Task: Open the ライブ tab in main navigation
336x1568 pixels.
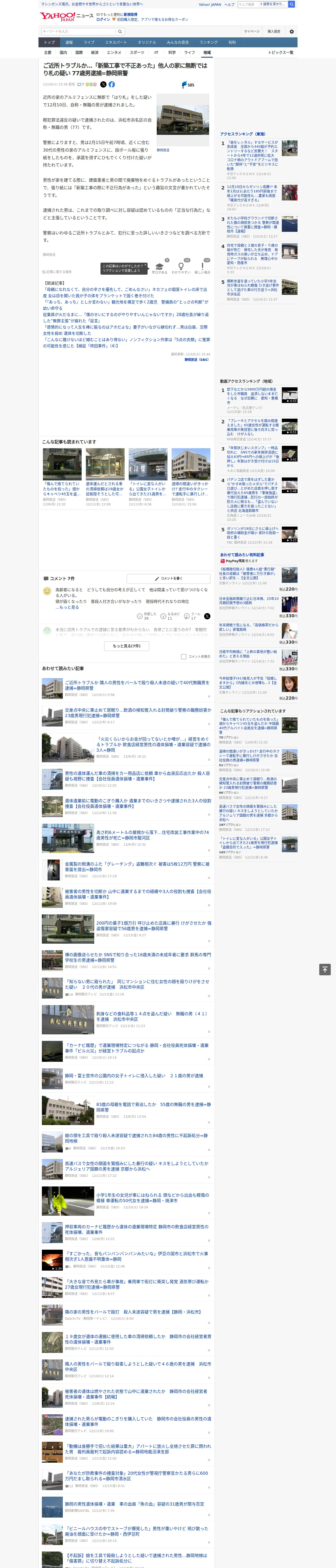Action: [89, 42]
